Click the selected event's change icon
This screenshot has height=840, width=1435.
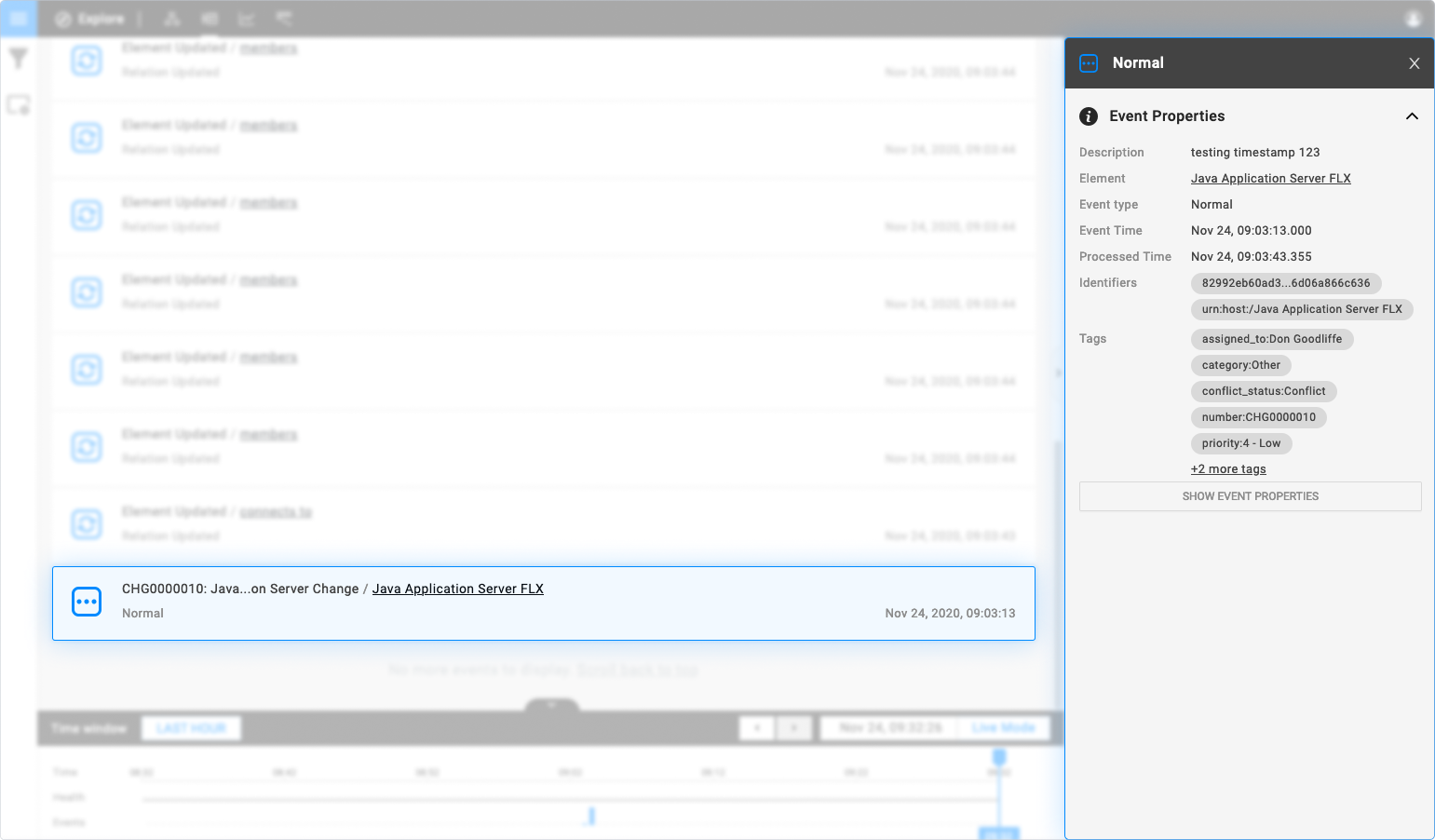coord(87,602)
